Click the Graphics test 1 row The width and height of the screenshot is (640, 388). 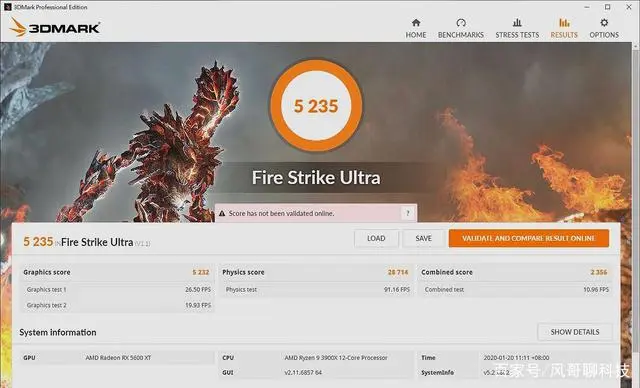(118, 289)
